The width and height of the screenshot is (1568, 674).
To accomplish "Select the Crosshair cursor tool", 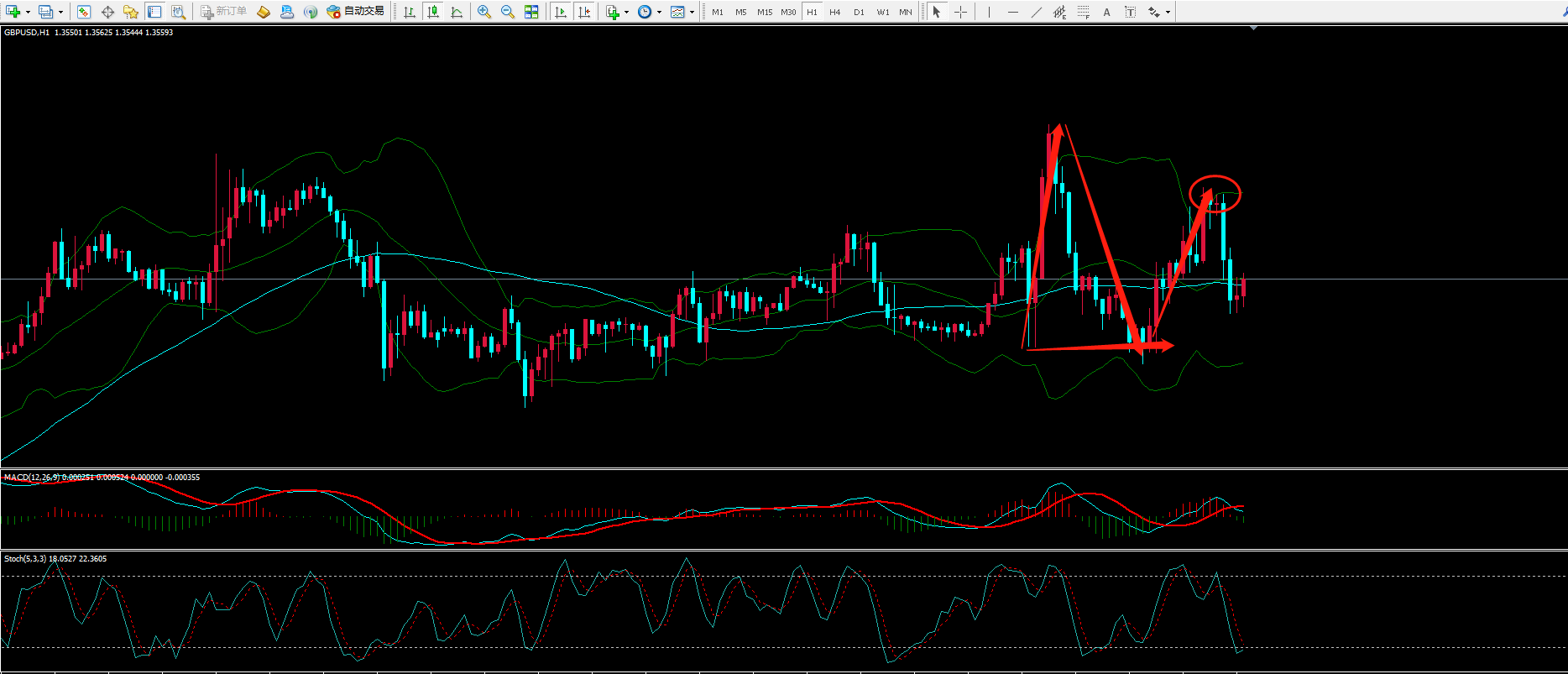I will tap(960, 12).
